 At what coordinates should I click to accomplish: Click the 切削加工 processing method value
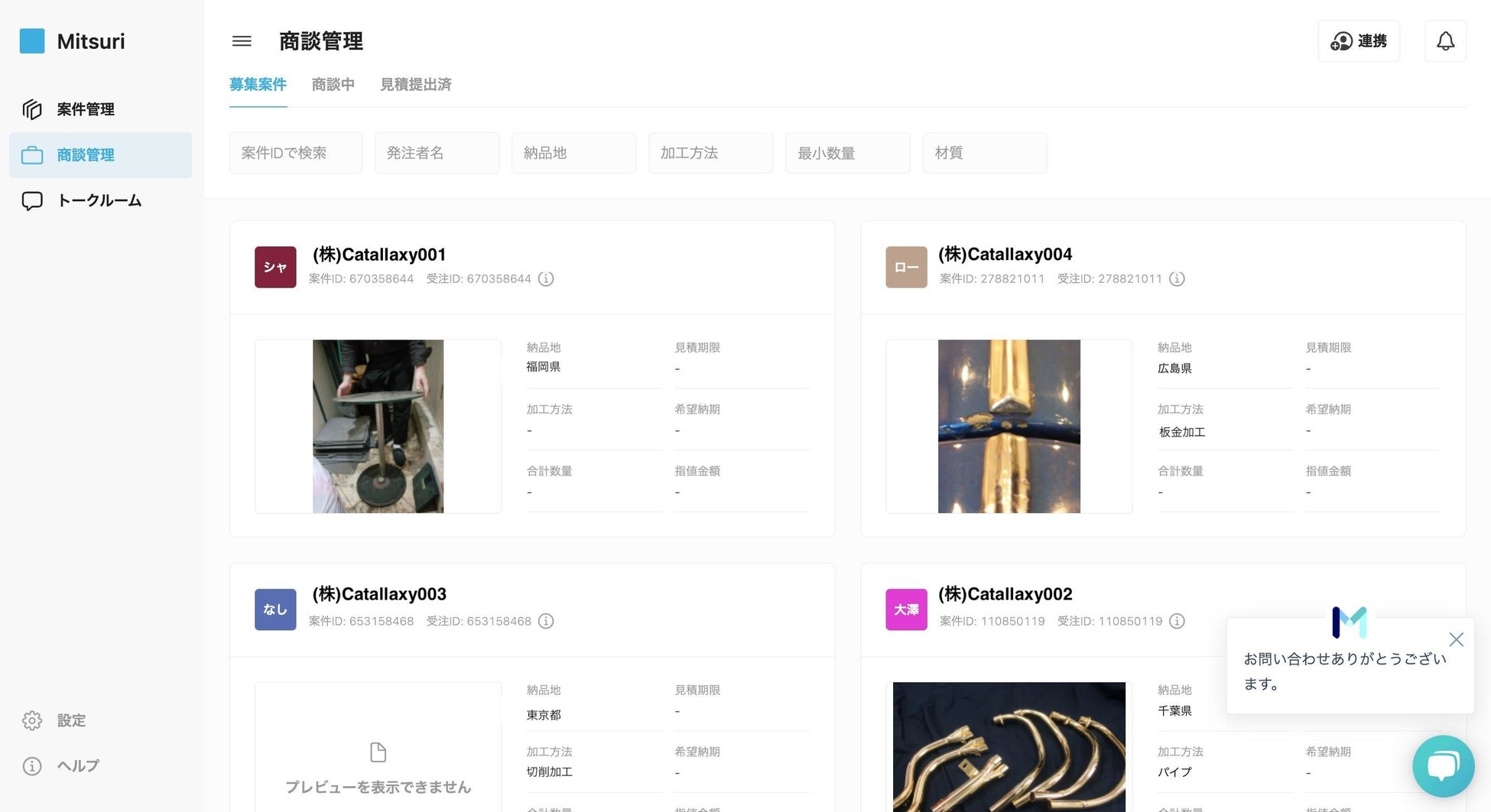(550, 772)
